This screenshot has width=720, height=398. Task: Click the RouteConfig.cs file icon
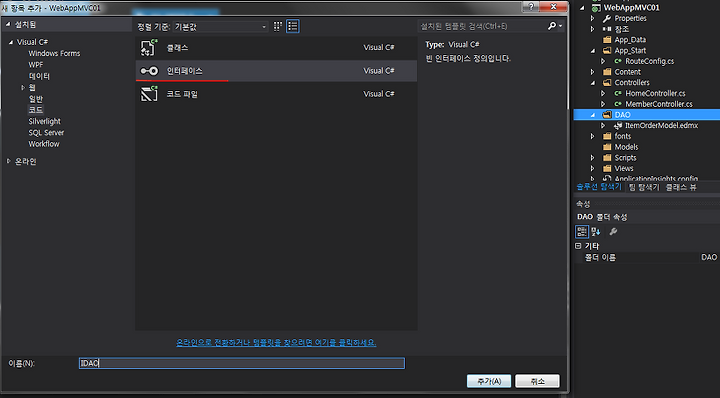[x=618, y=61]
